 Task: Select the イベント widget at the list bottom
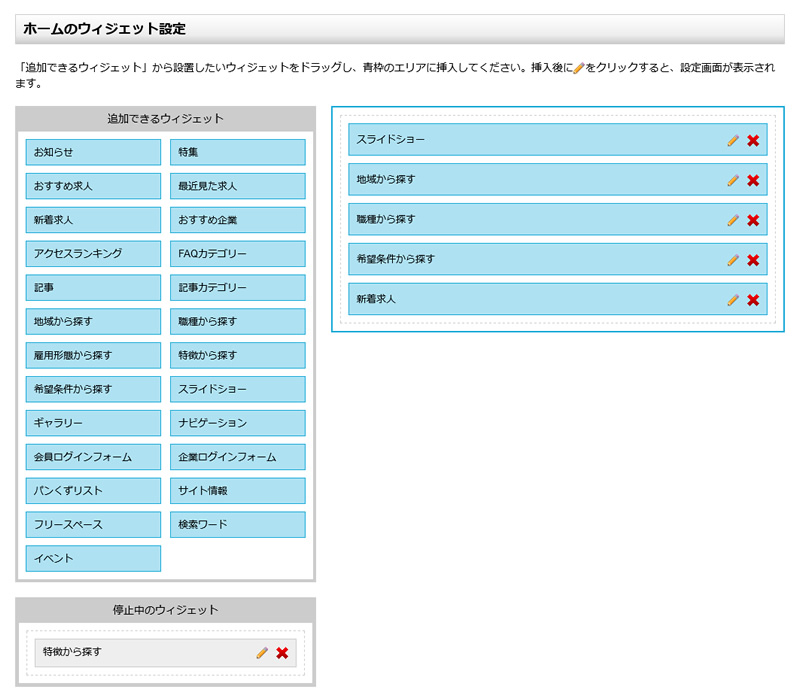tap(92, 559)
